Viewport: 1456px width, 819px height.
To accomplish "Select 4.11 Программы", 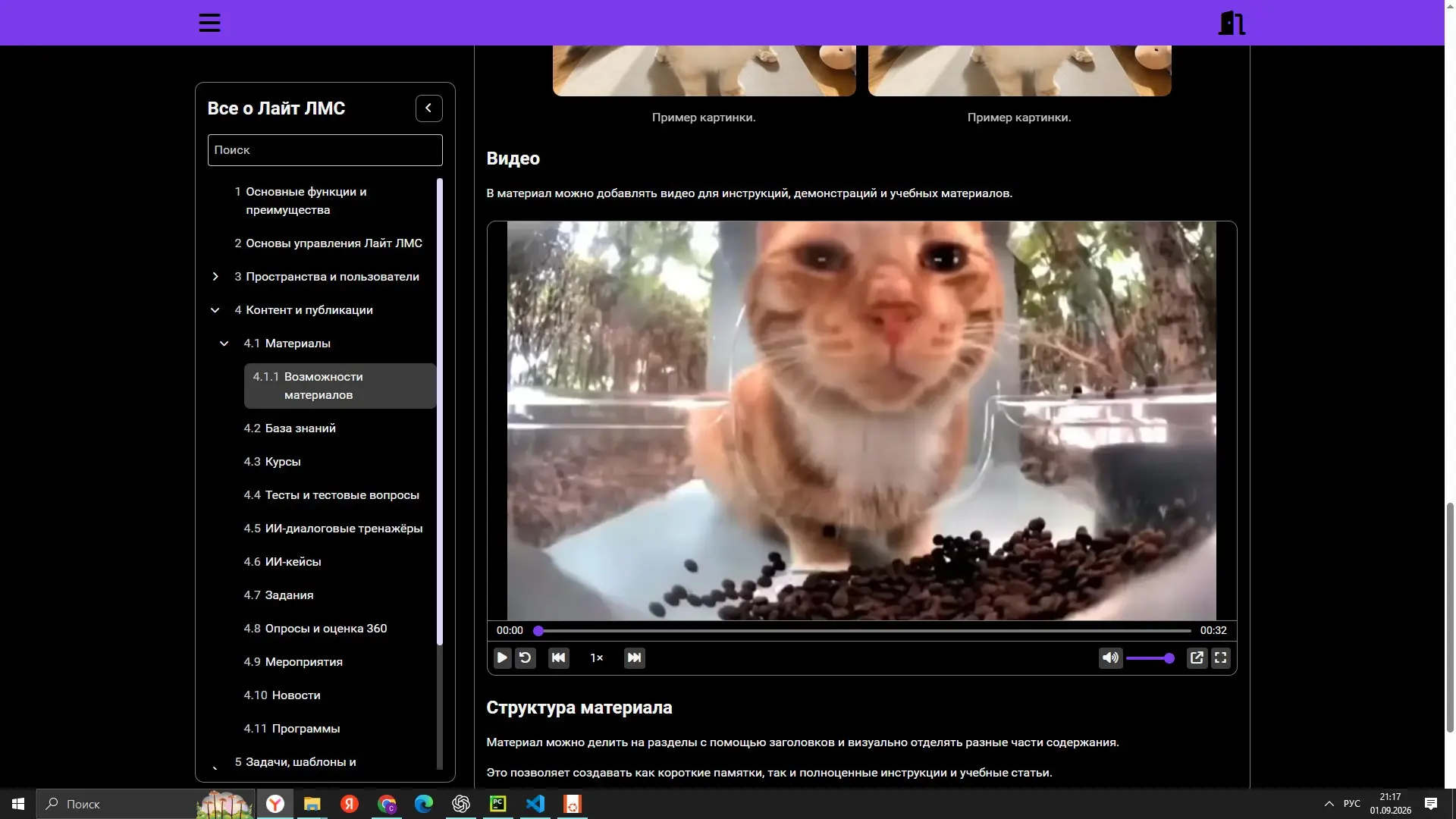I will [292, 729].
